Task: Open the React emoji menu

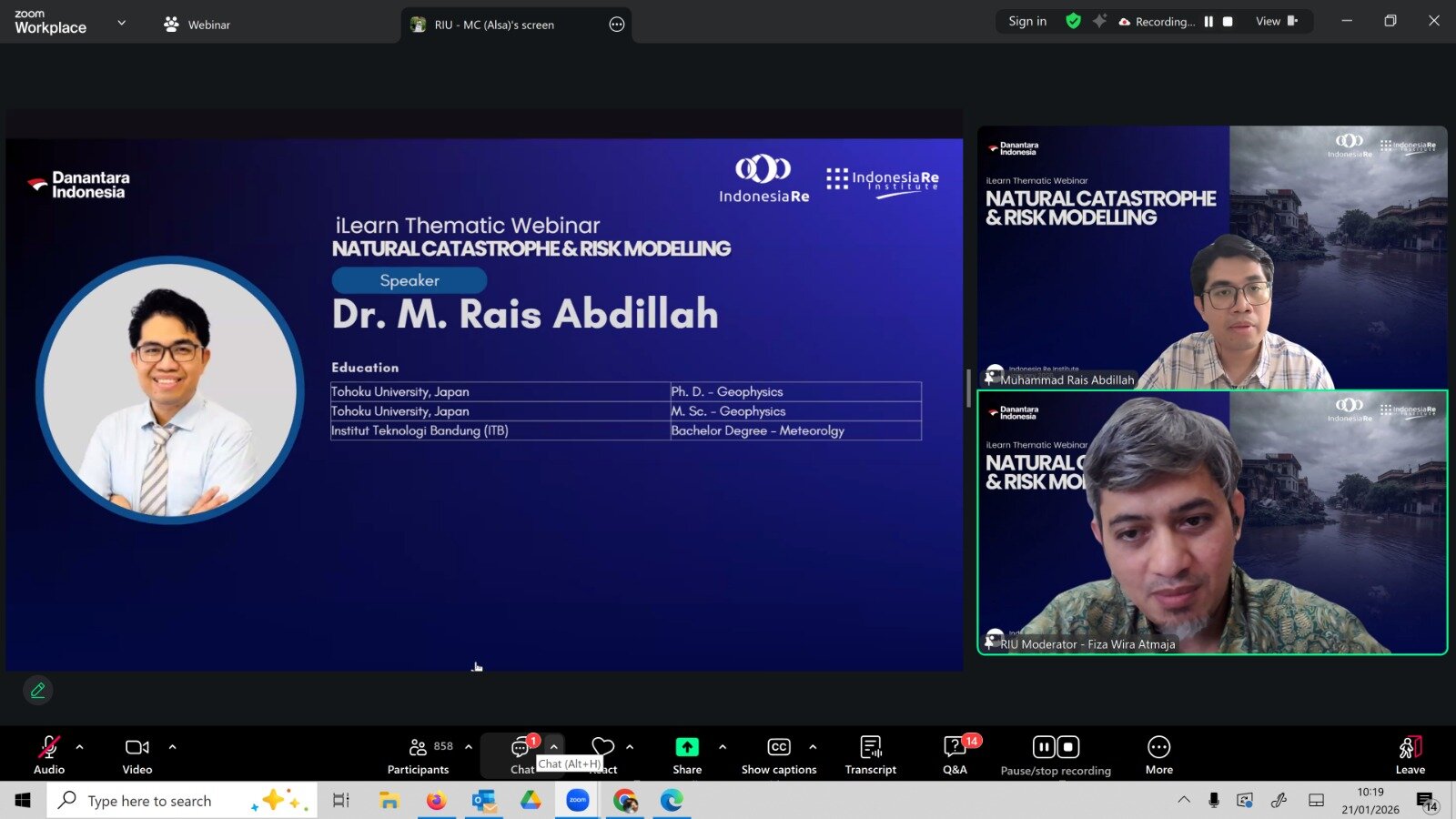Action: click(x=602, y=748)
